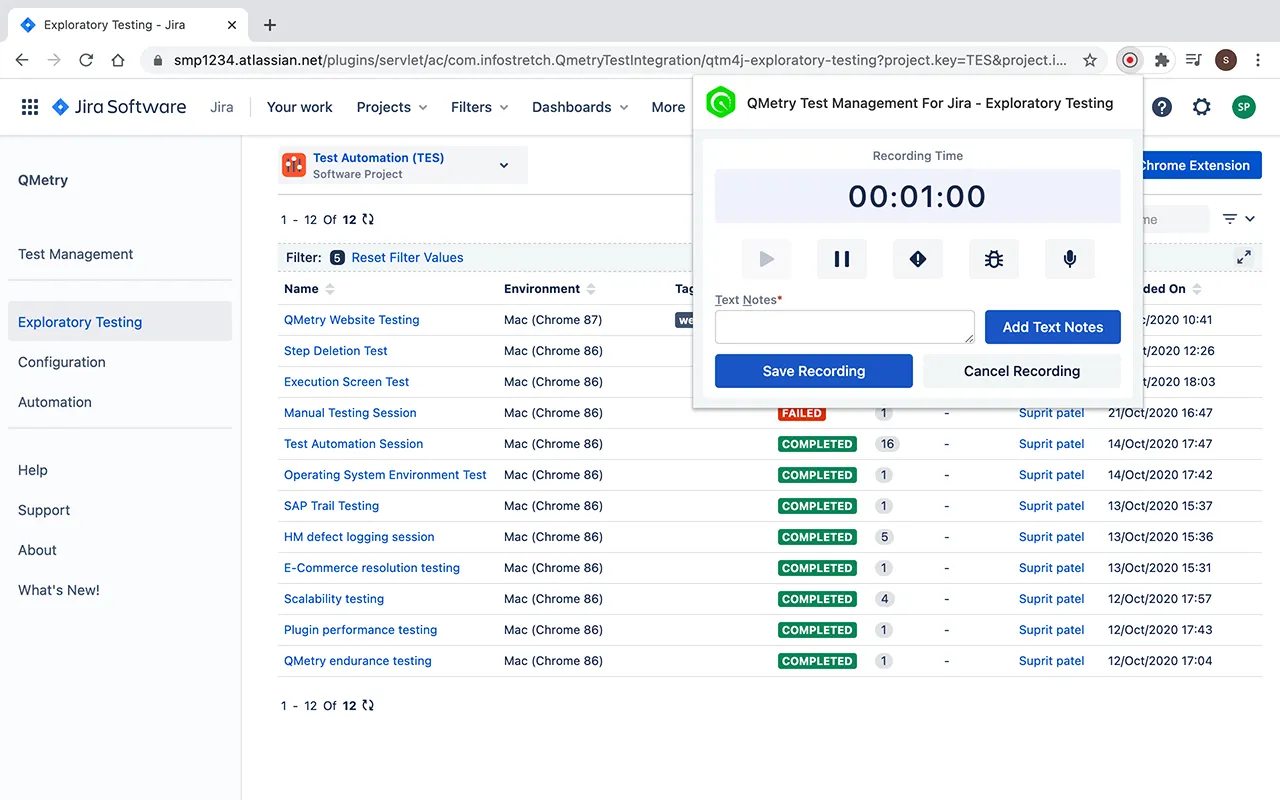This screenshot has width=1280, height=800.
Task: Sort by Name column
Action: [x=309, y=289]
